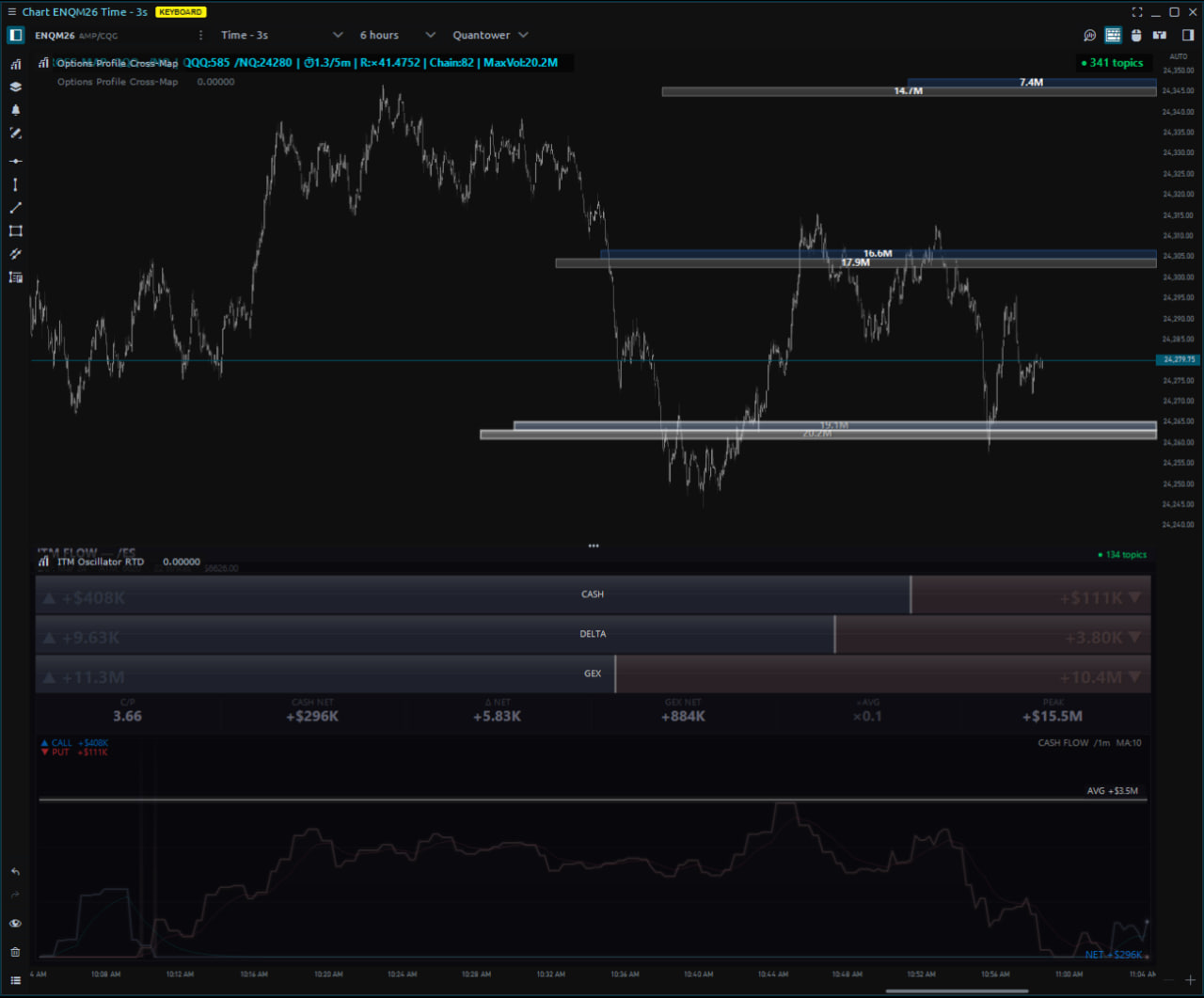Open the volume analysis magnifier icon
This screenshot has height=998, width=1204.
(1089, 36)
